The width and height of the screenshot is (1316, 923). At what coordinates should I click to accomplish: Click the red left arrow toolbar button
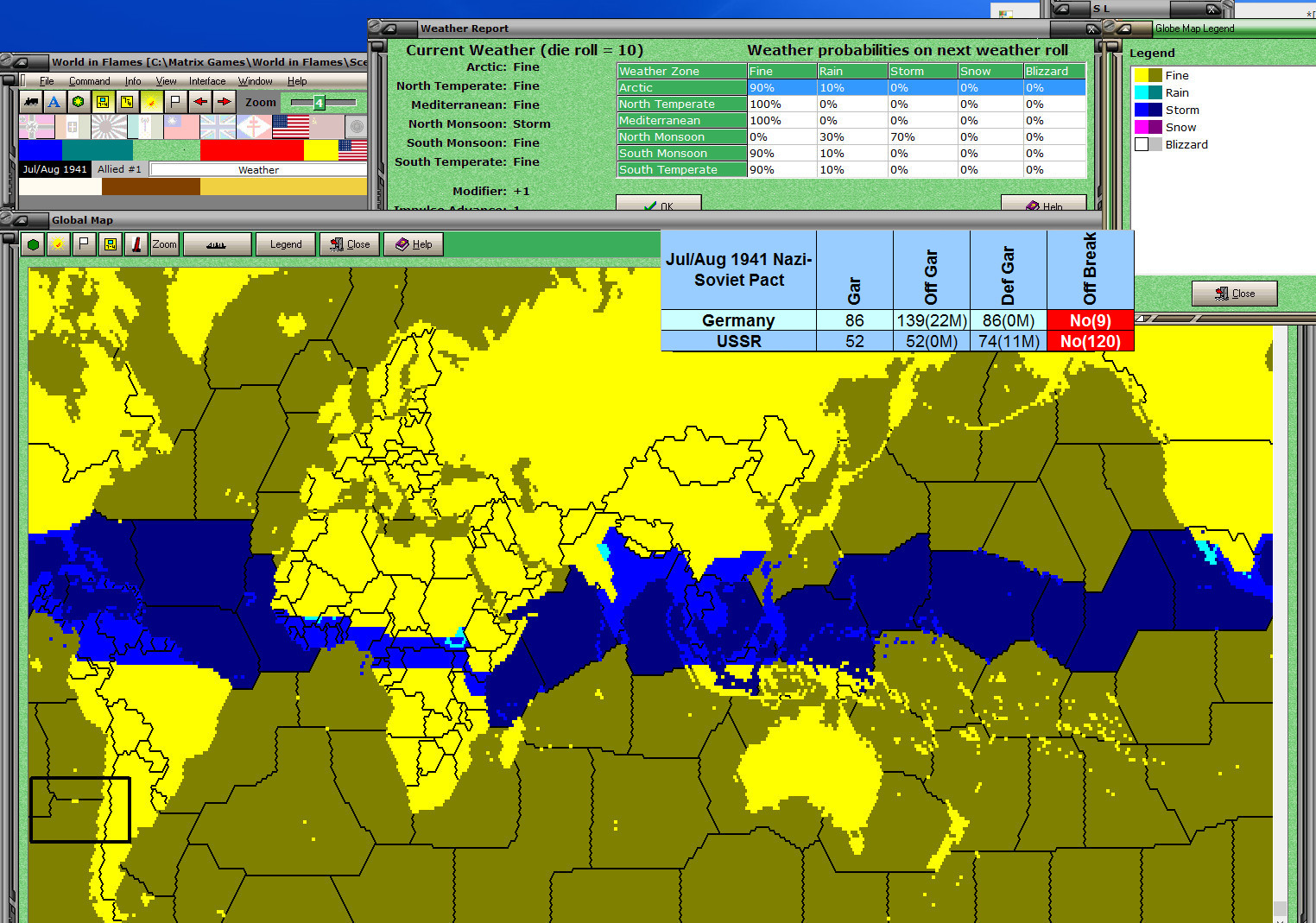click(x=199, y=102)
